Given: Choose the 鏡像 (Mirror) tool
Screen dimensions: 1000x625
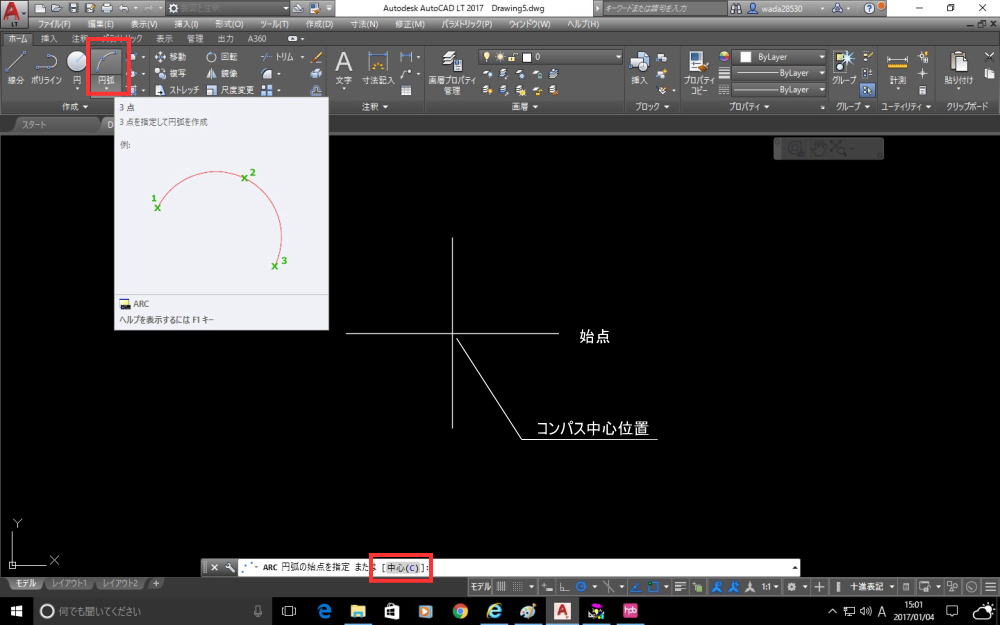Looking at the screenshot, I should click(x=221, y=73).
